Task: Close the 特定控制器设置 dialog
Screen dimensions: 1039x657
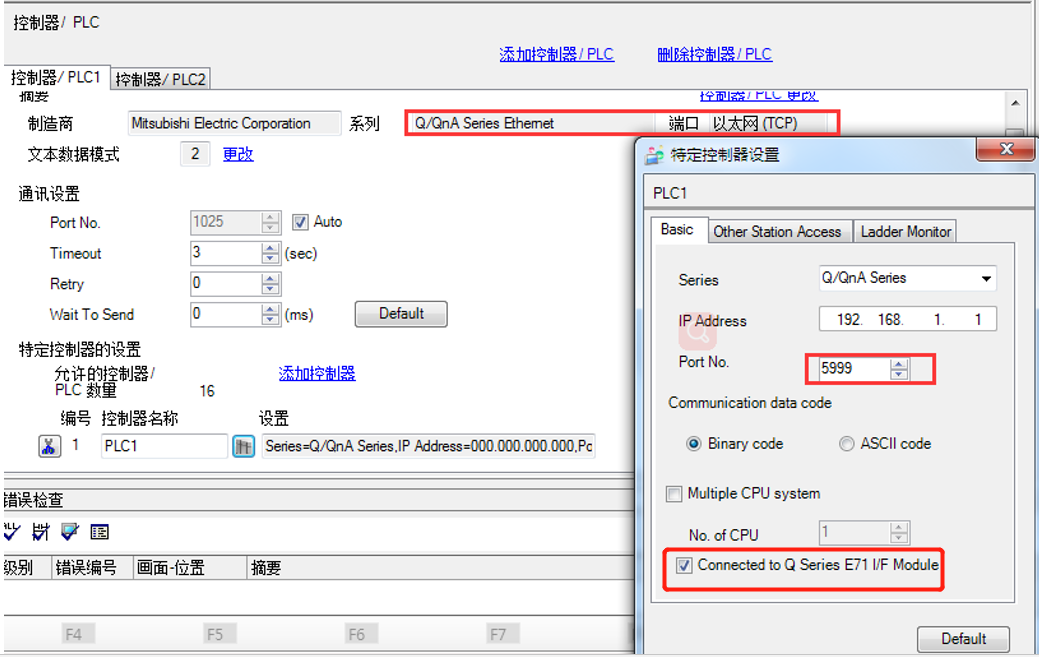Action: 1005,149
